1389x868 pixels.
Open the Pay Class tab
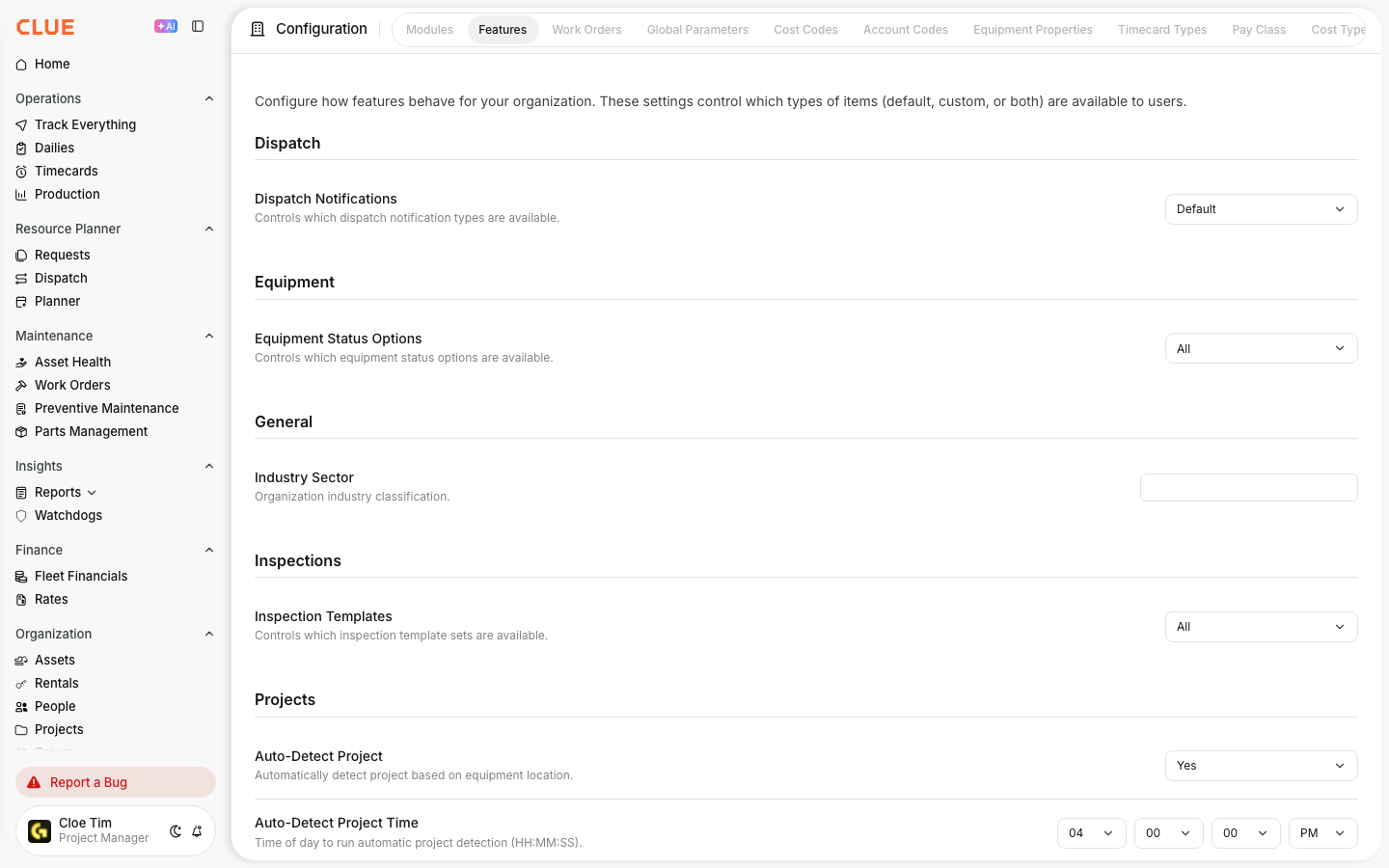(x=1259, y=30)
